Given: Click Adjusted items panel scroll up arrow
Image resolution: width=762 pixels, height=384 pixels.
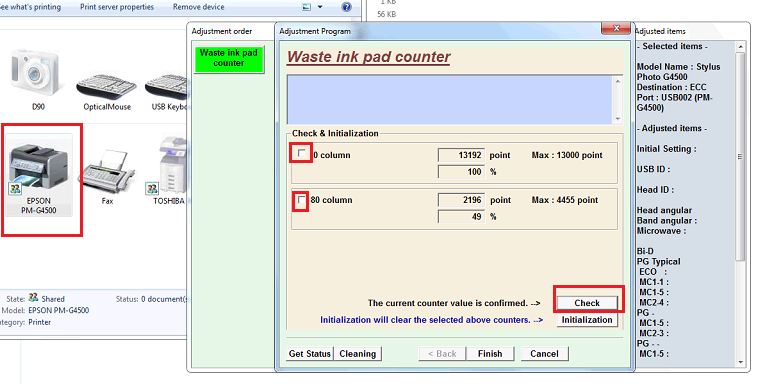Looking at the screenshot, I should tap(741, 47).
